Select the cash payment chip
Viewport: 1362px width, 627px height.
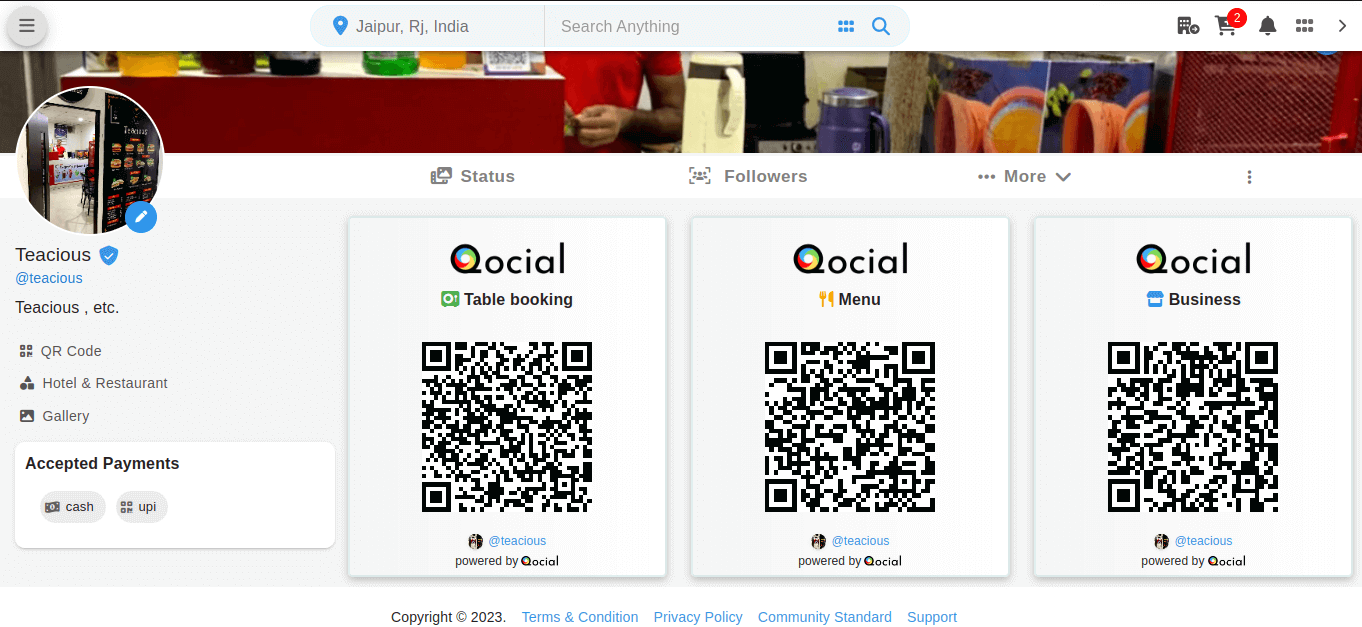(x=72, y=507)
